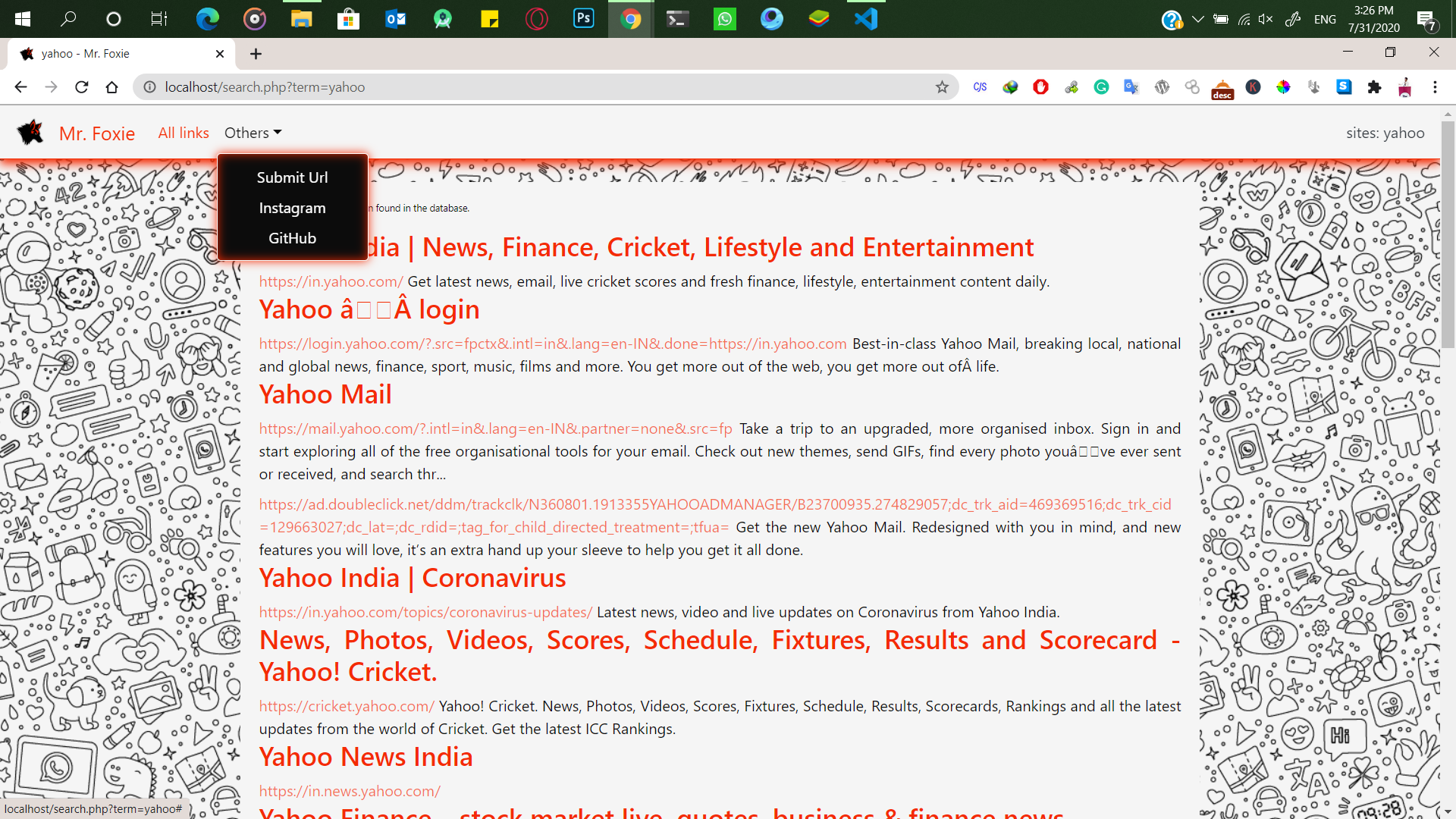Image resolution: width=1456 pixels, height=819 pixels.
Task: Reload the search results page
Action: (x=82, y=87)
